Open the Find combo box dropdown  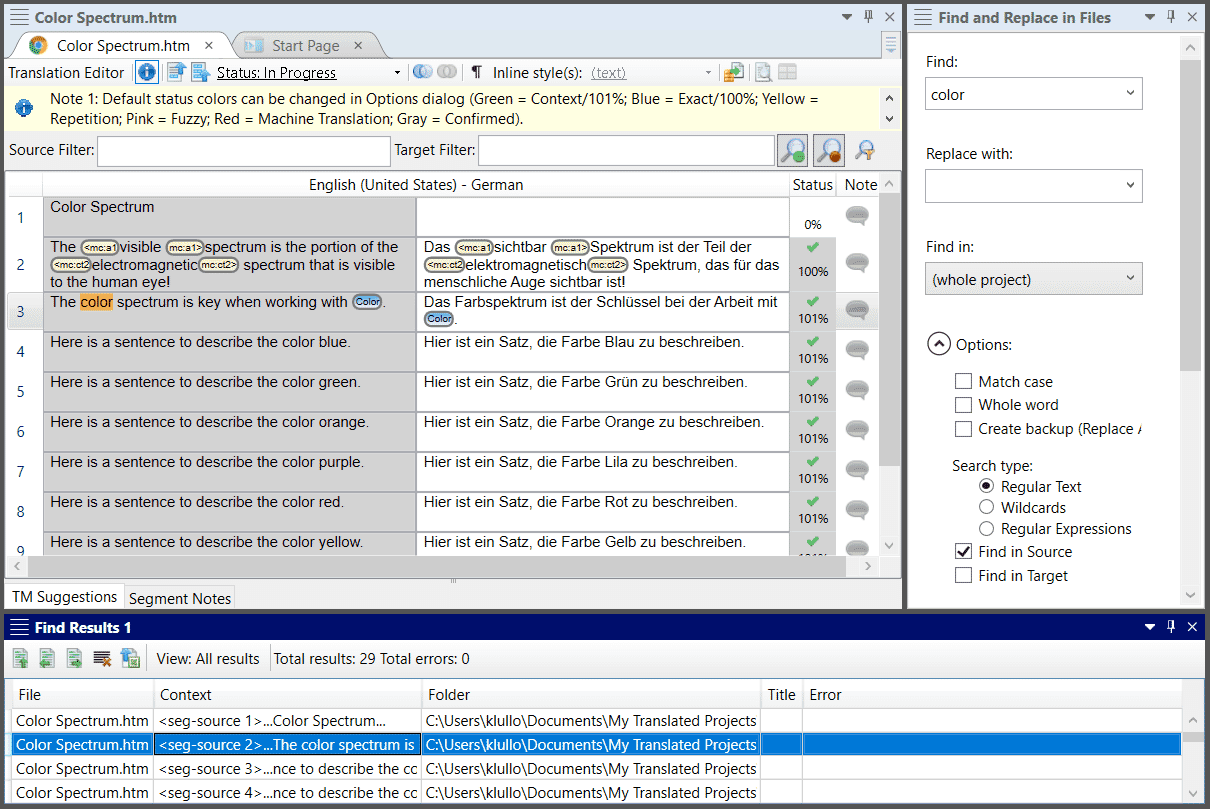click(x=1130, y=94)
